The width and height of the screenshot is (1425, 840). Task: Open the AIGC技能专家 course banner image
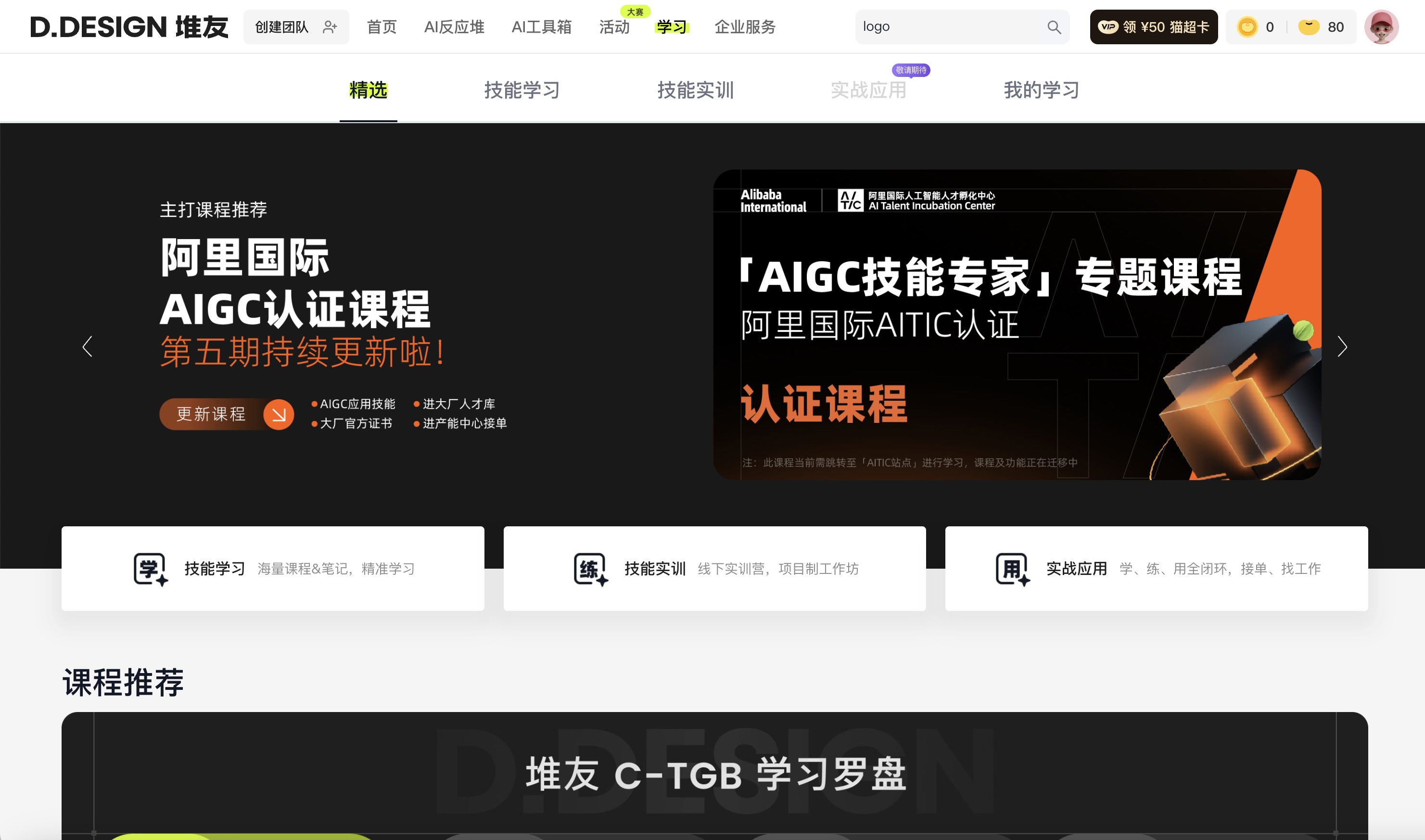click(x=1017, y=325)
